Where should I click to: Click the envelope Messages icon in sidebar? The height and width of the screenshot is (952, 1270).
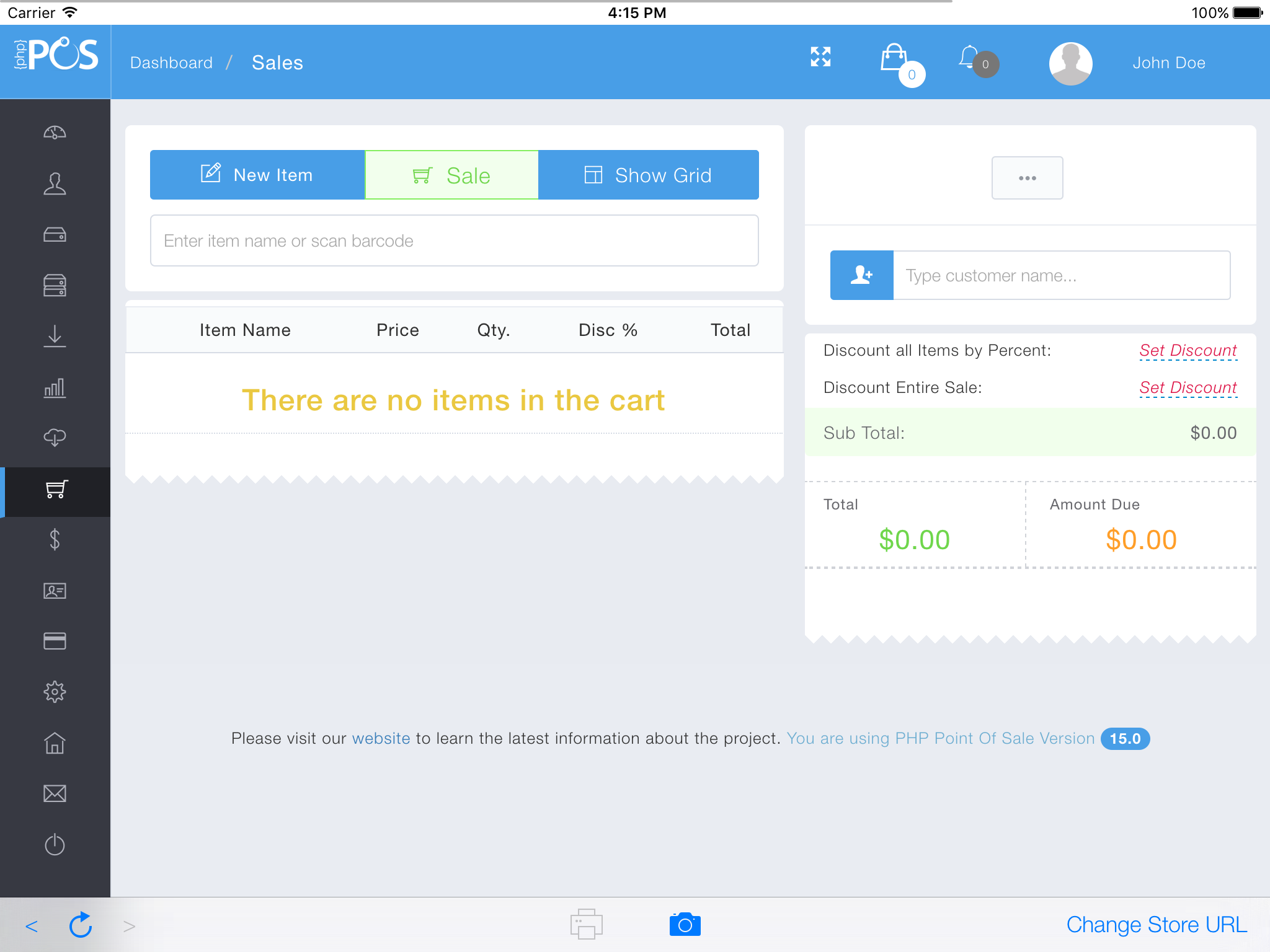tap(55, 793)
